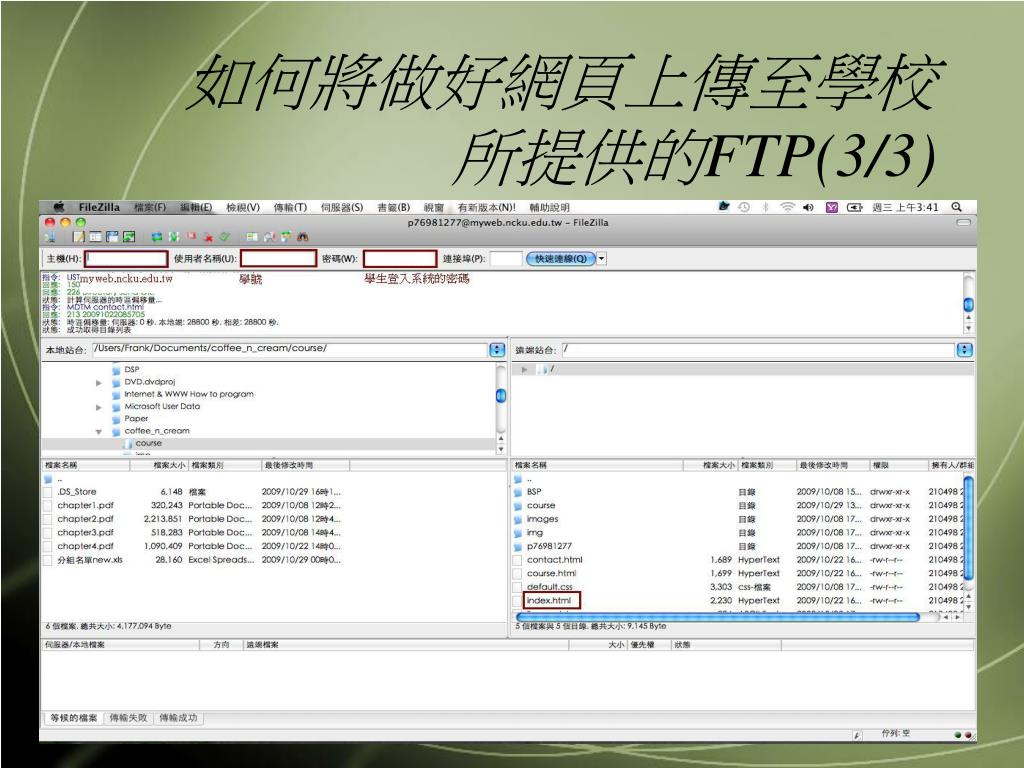Select the course folder in local tree
Image resolution: width=1024 pixels, height=768 pixels.
point(148,443)
